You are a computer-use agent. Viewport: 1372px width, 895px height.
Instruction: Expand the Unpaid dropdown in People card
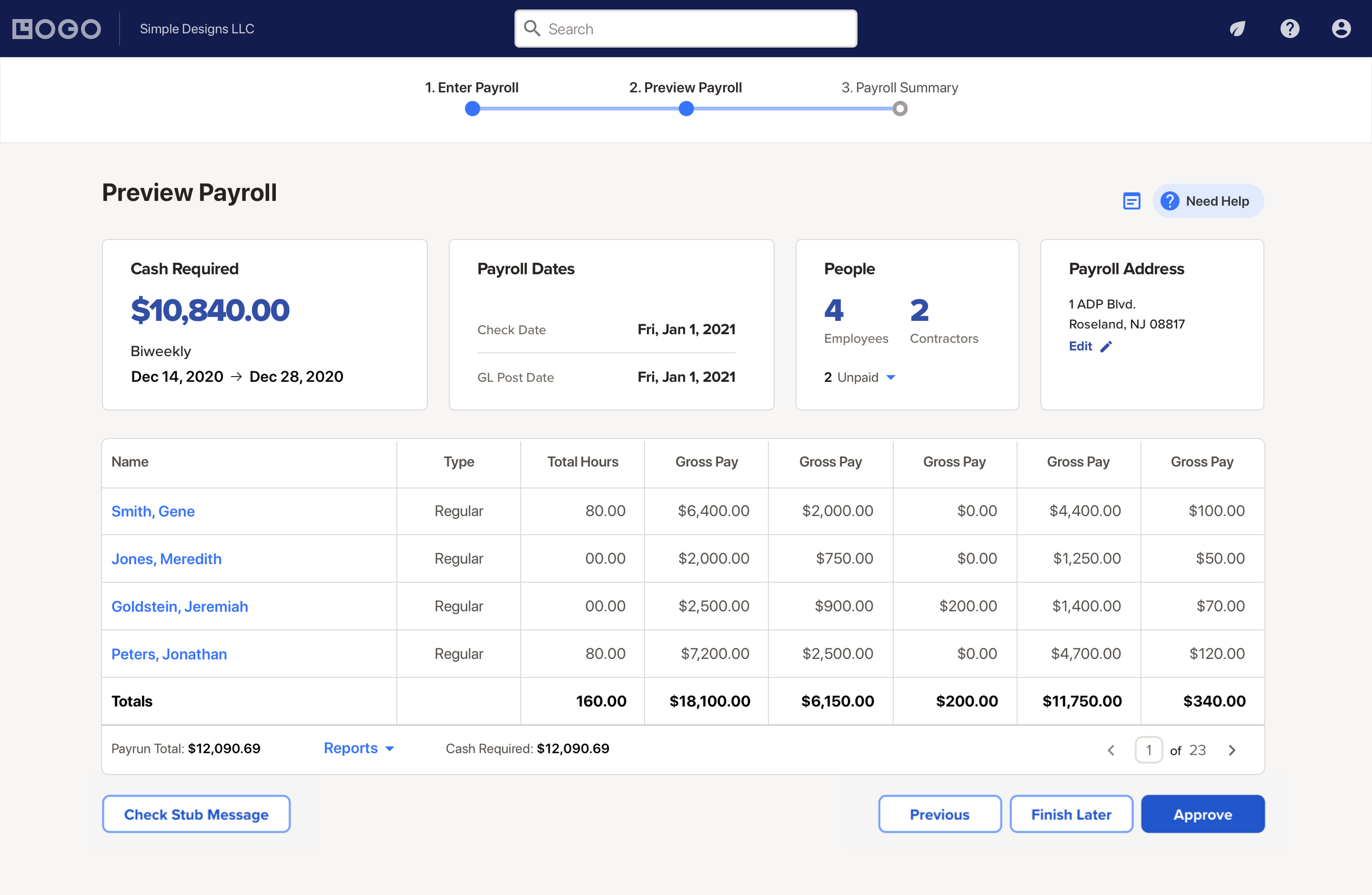click(x=891, y=377)
